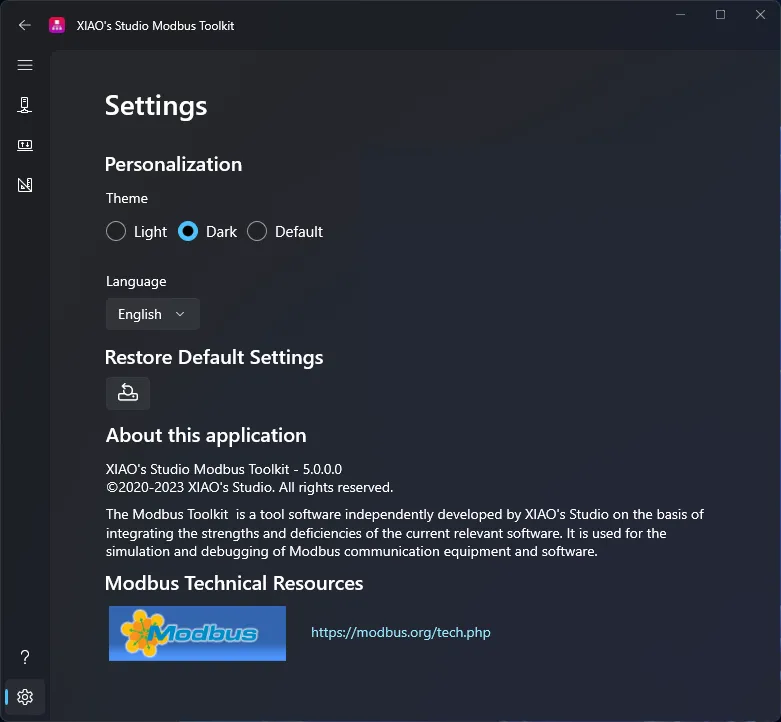Open the modbus.org/tech.php link
This screenshot has width=781, height=722.
(x=400, y=632)
